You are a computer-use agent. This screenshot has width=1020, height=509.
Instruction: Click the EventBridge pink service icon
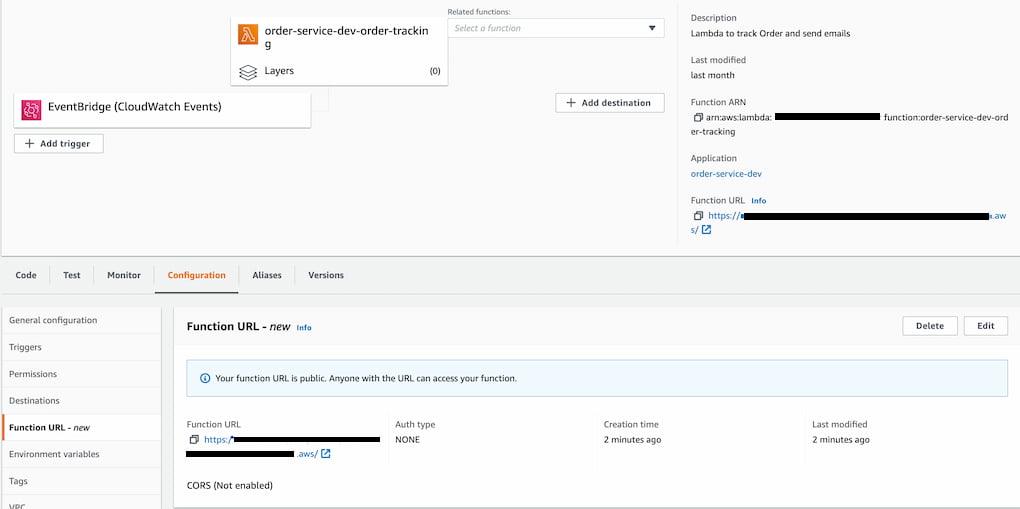(x=31, y=109)
